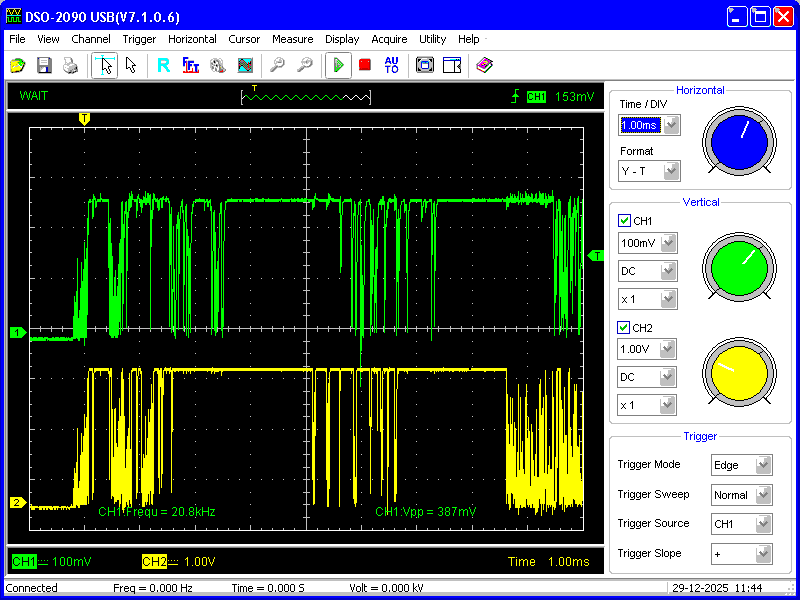
Task: Click the yellow CH2 vertical knob
Action: click(739, 371)
